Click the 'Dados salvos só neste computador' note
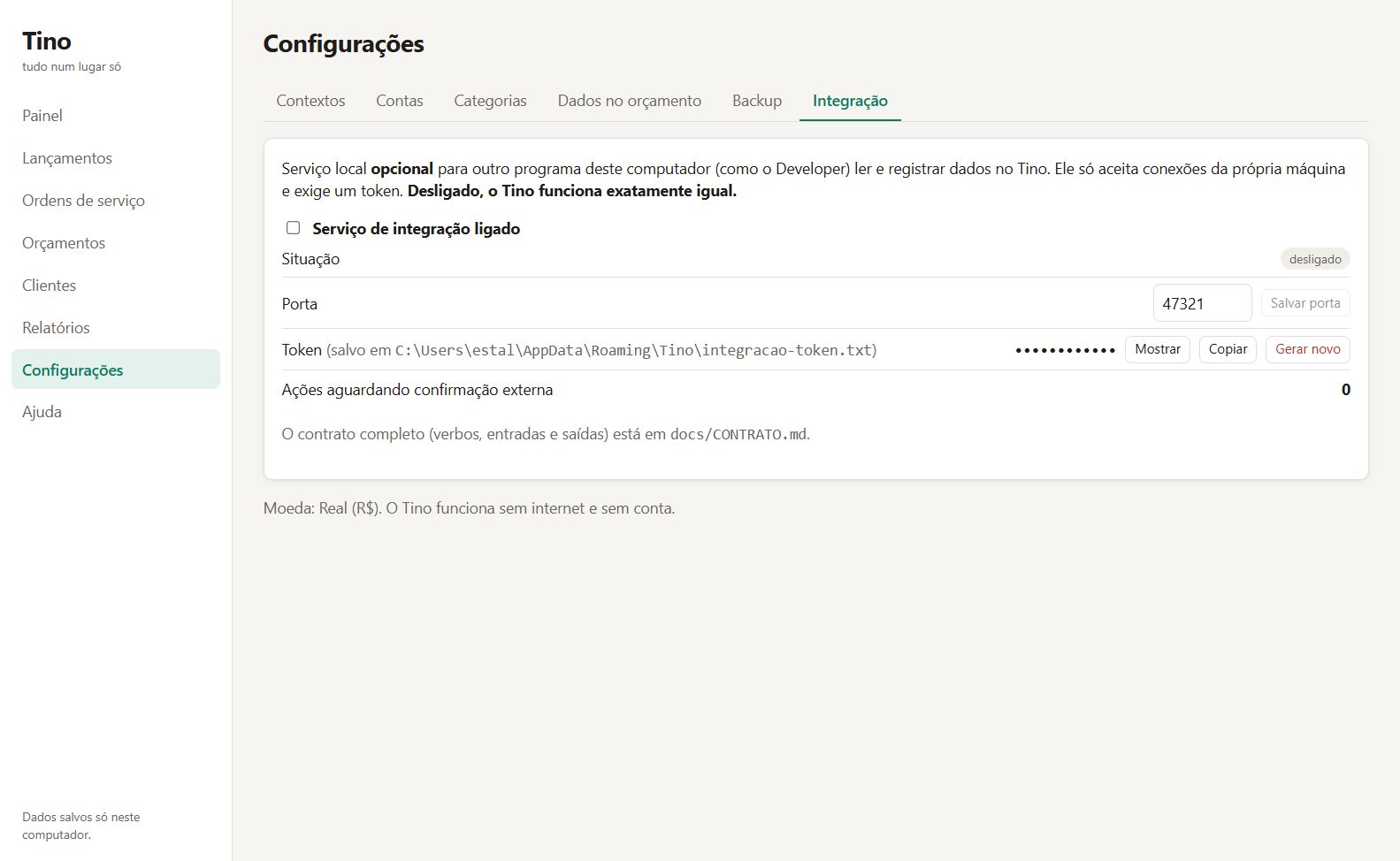The width and height of the screenshot is (1400, 861). point(81,826)
